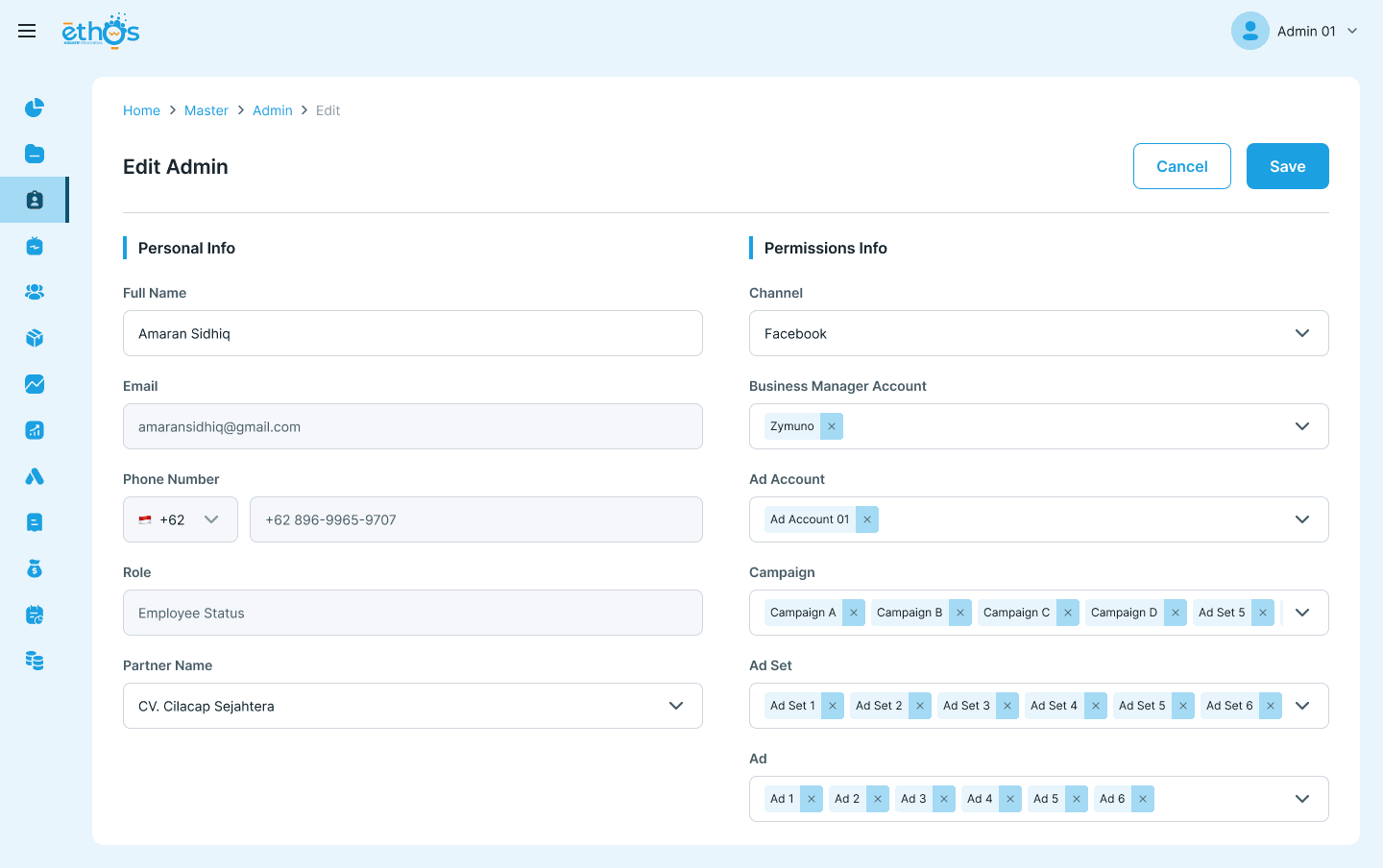
Task: Click the Personal Info heading
Action: pyautogui.click(x=186, y=248)
